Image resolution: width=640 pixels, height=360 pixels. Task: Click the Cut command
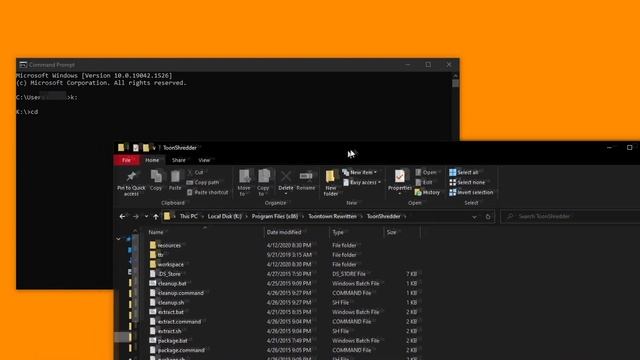click(x=196, y=172)
